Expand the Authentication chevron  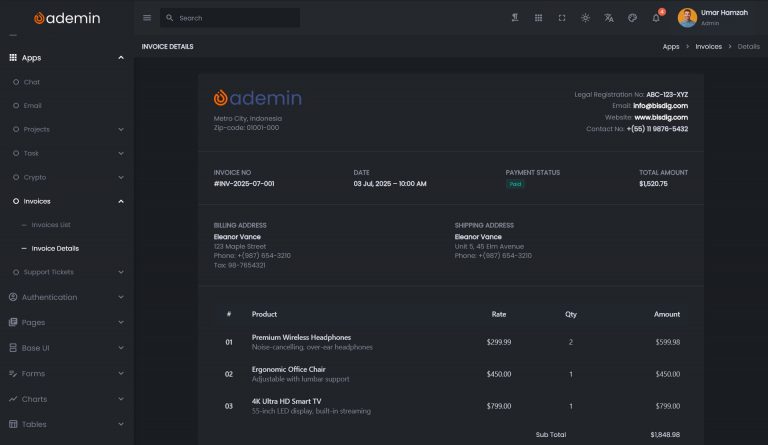click(121, 297)
